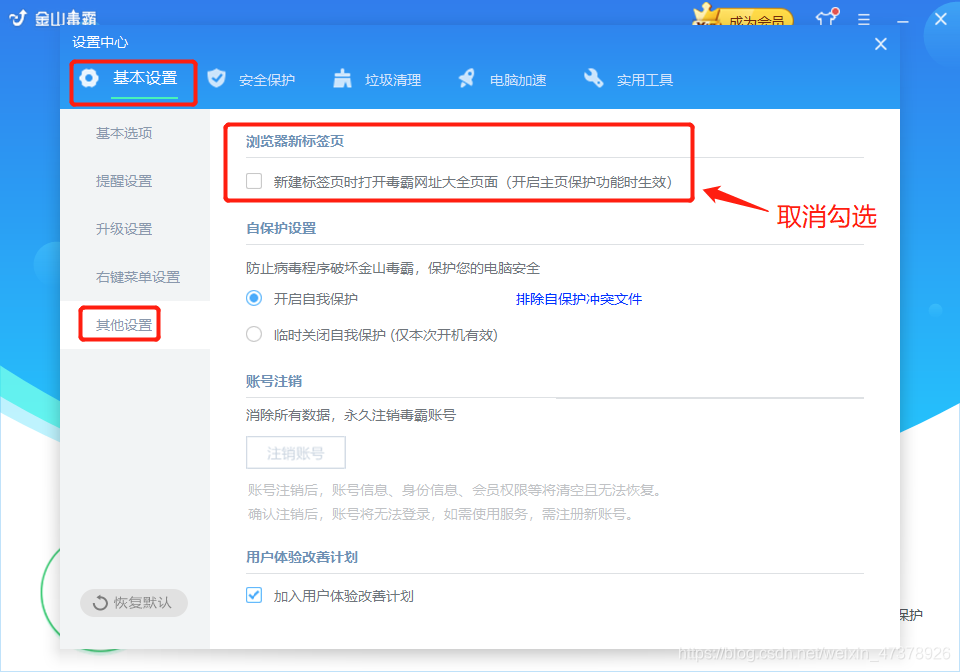Click the shield icon beside 安全保护

coord(217,78)
